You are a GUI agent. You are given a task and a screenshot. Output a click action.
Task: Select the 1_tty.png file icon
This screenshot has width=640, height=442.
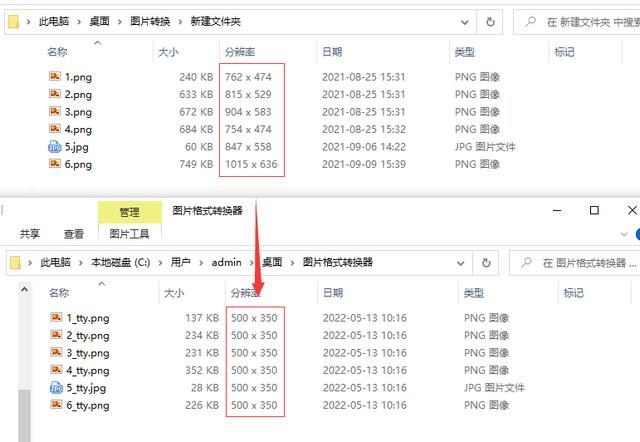click(56, 317)
